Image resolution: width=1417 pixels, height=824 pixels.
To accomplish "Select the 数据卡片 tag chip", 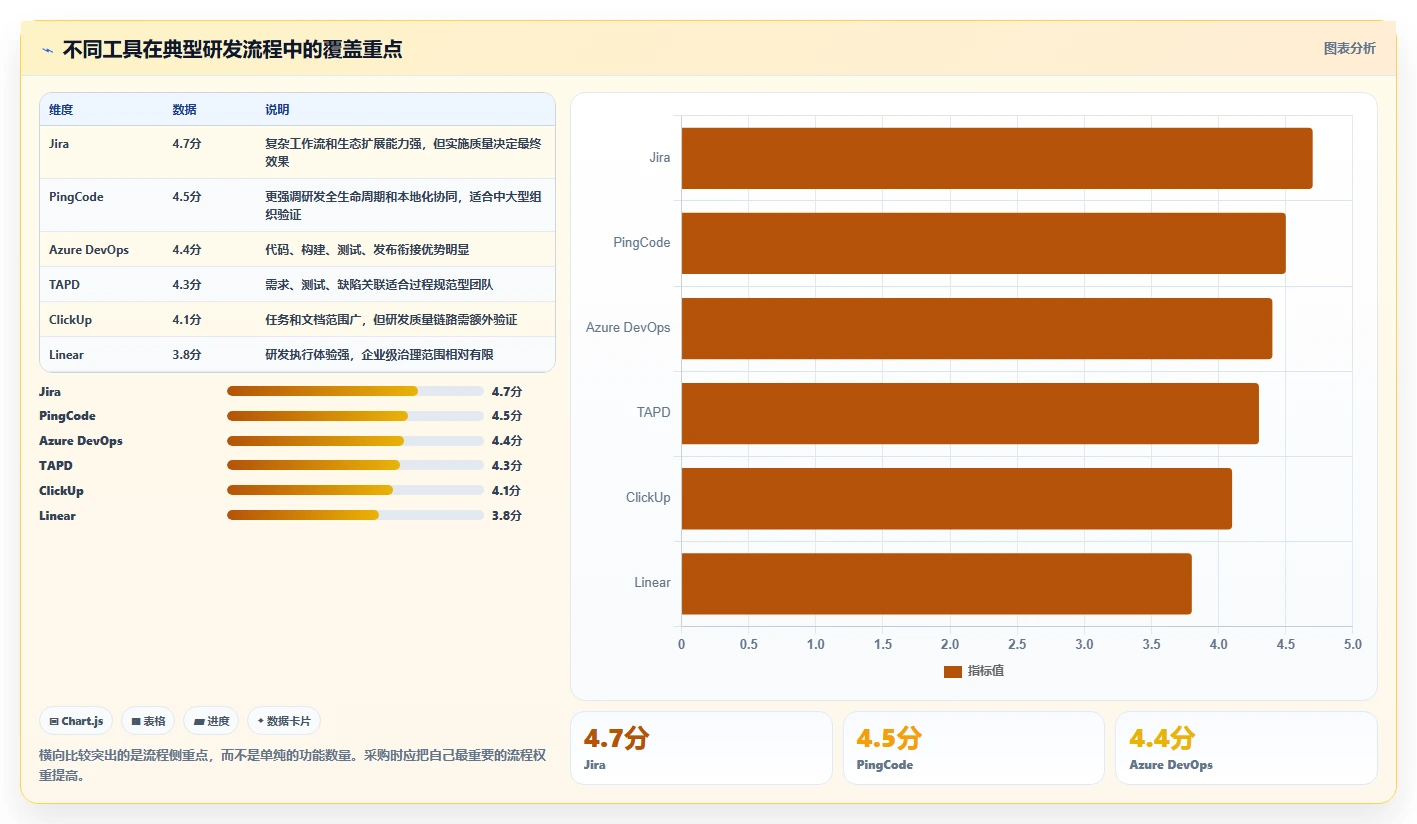I will [284, 721].
